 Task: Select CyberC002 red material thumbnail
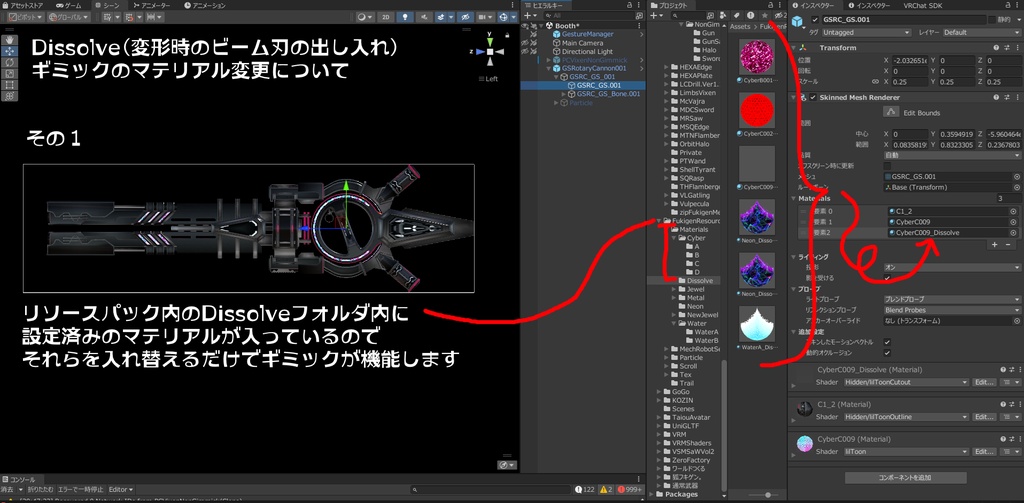(x=757, y=110)
